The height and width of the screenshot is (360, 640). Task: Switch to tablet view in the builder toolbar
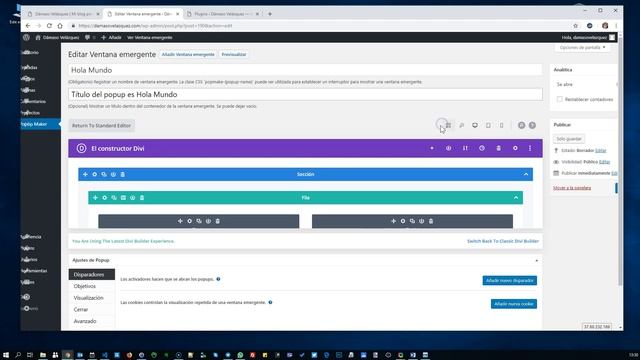point(488,125)
